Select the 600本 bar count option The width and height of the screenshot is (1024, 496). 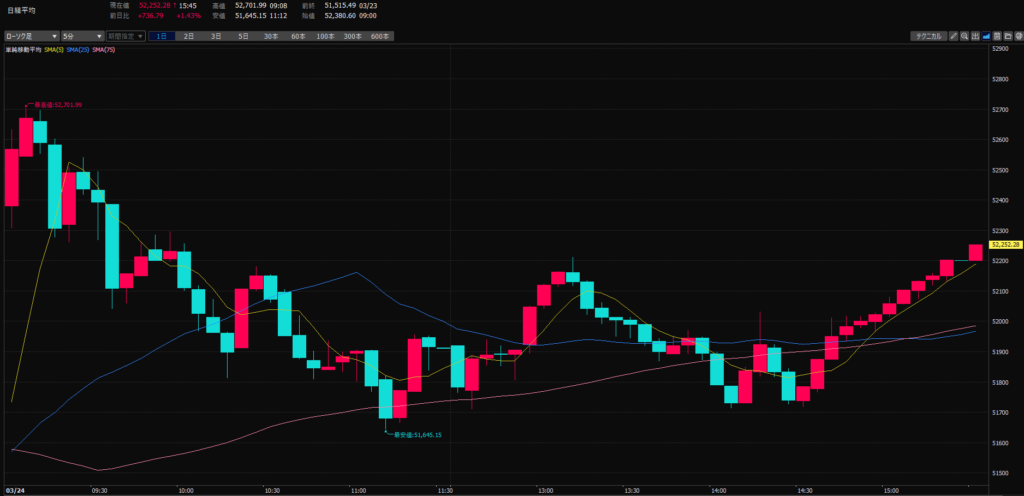pos(379,36)
